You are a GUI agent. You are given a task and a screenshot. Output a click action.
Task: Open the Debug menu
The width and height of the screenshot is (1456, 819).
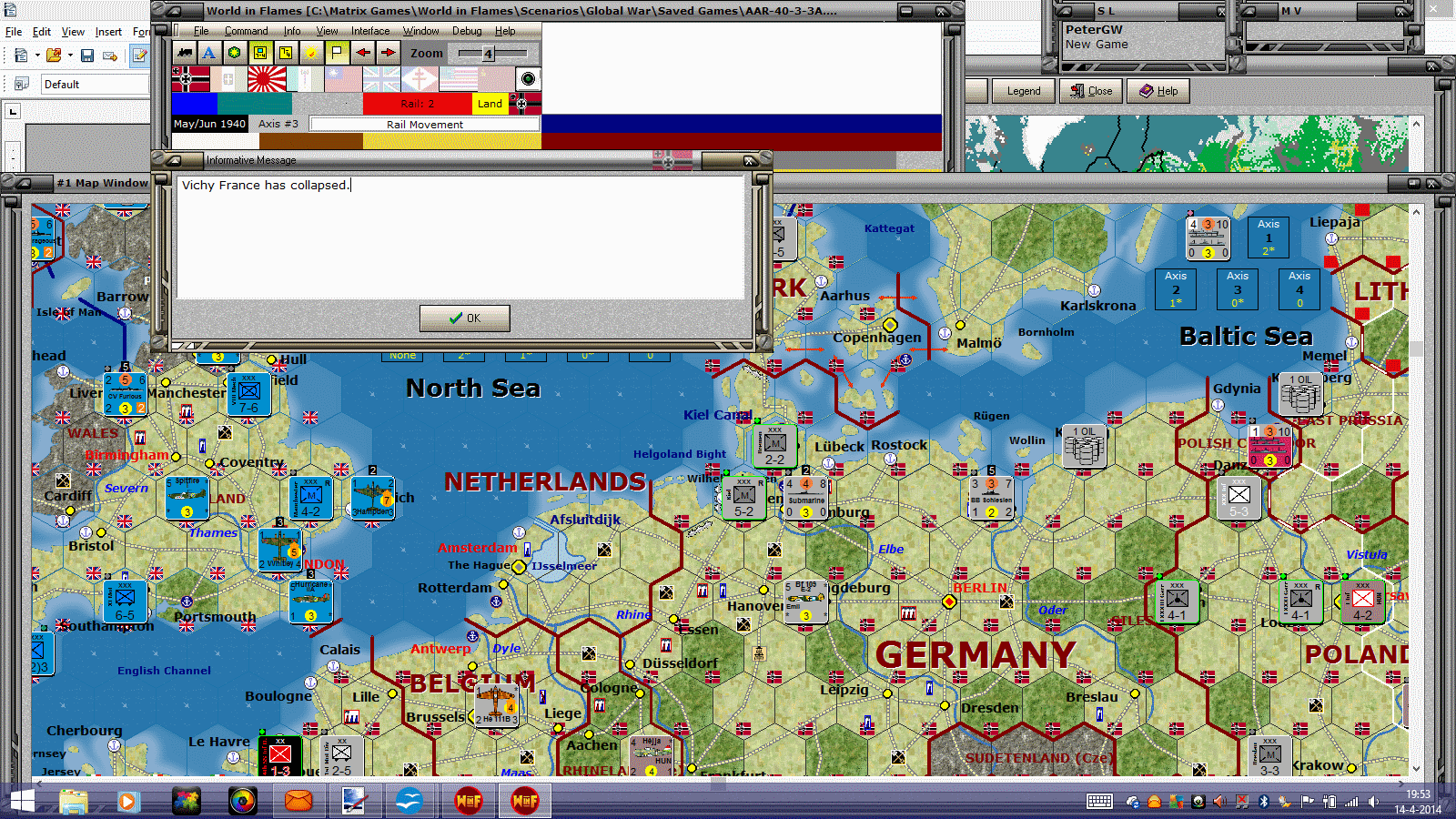click(467, 30)
